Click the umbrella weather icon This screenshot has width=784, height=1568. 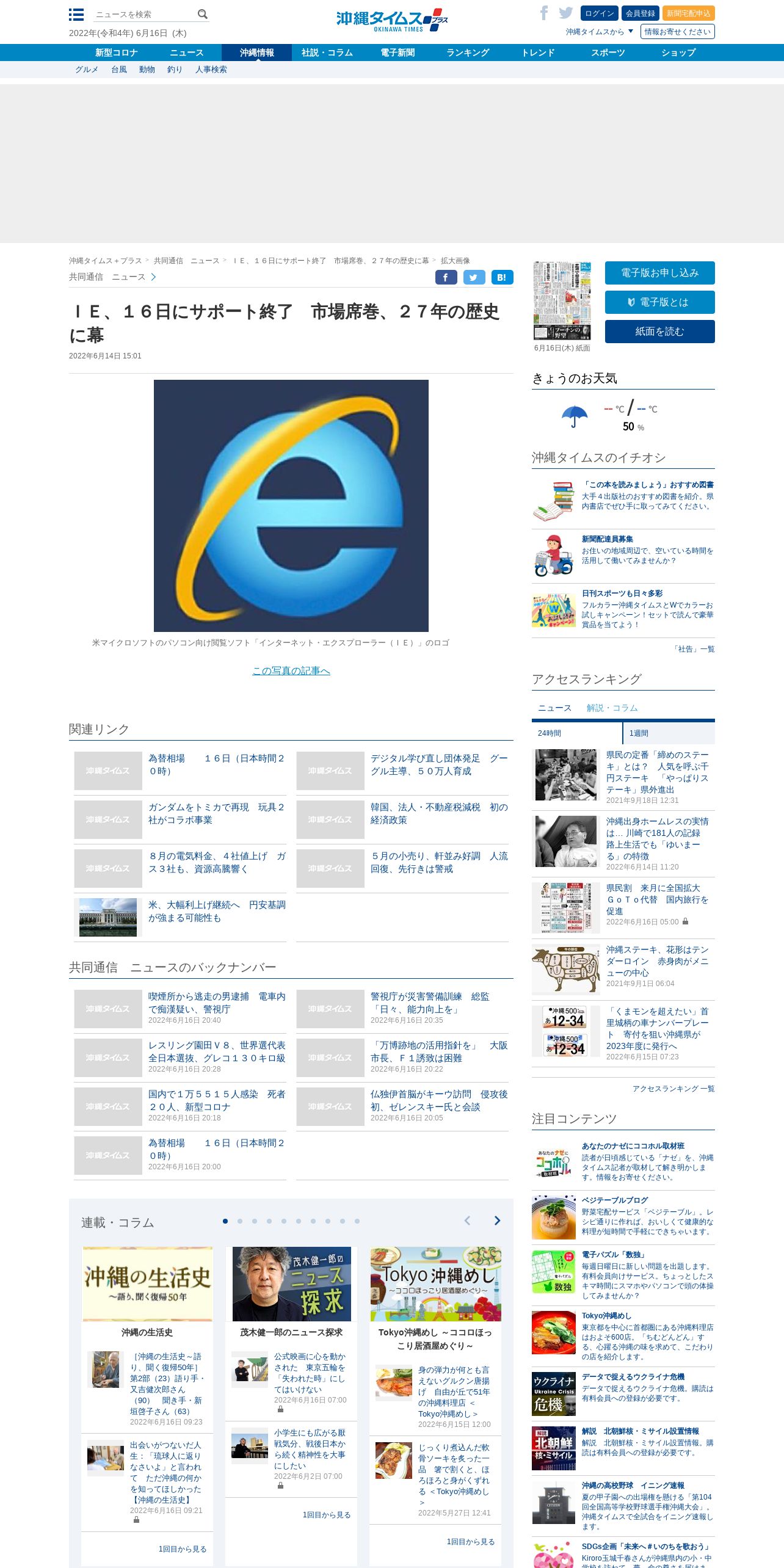(x=575, y=416)
